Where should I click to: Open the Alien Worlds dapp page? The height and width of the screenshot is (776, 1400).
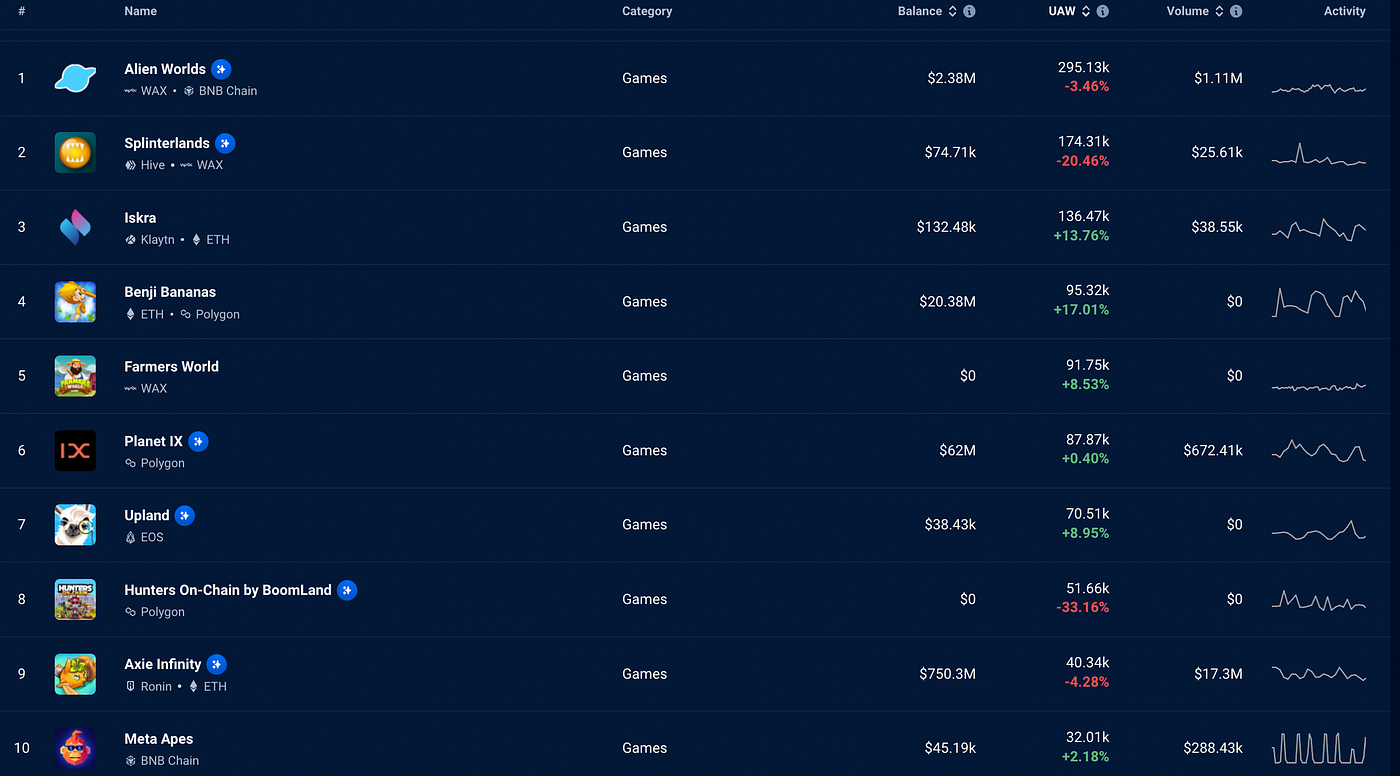point(165,69)
